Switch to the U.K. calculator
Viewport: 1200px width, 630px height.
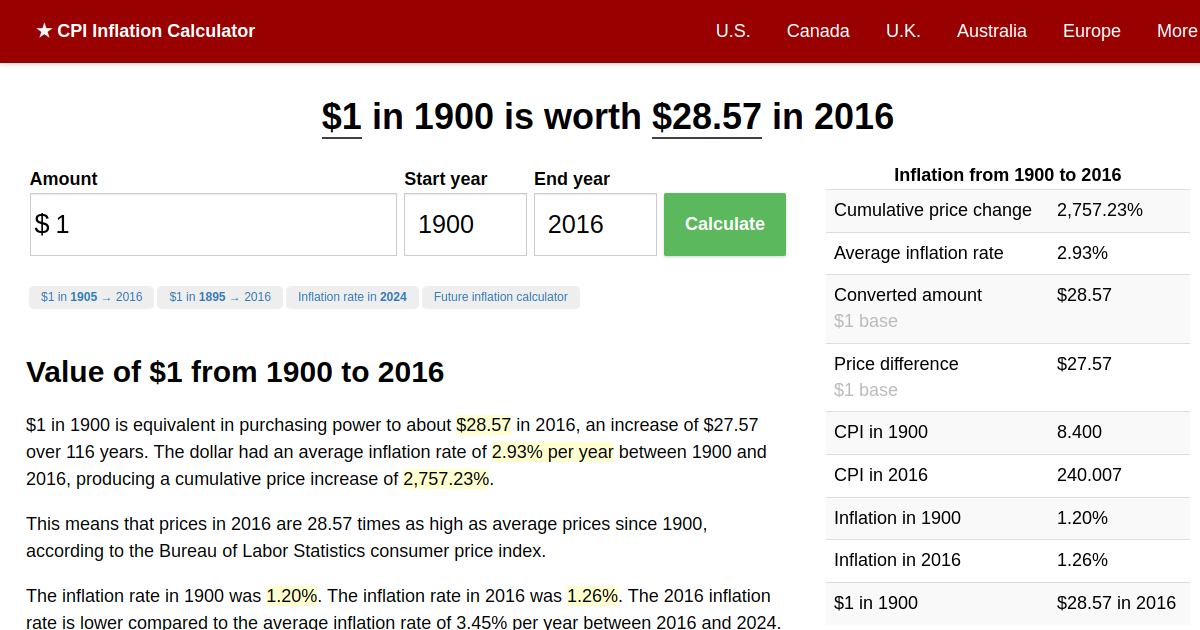[903, 31]
